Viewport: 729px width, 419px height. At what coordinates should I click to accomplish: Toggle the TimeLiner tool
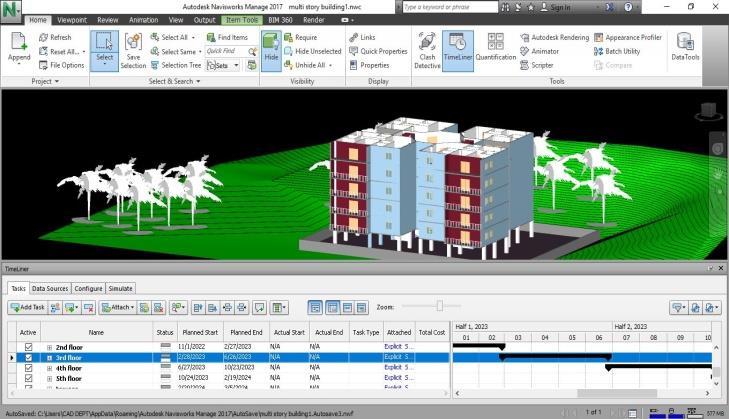pos(458,51)
